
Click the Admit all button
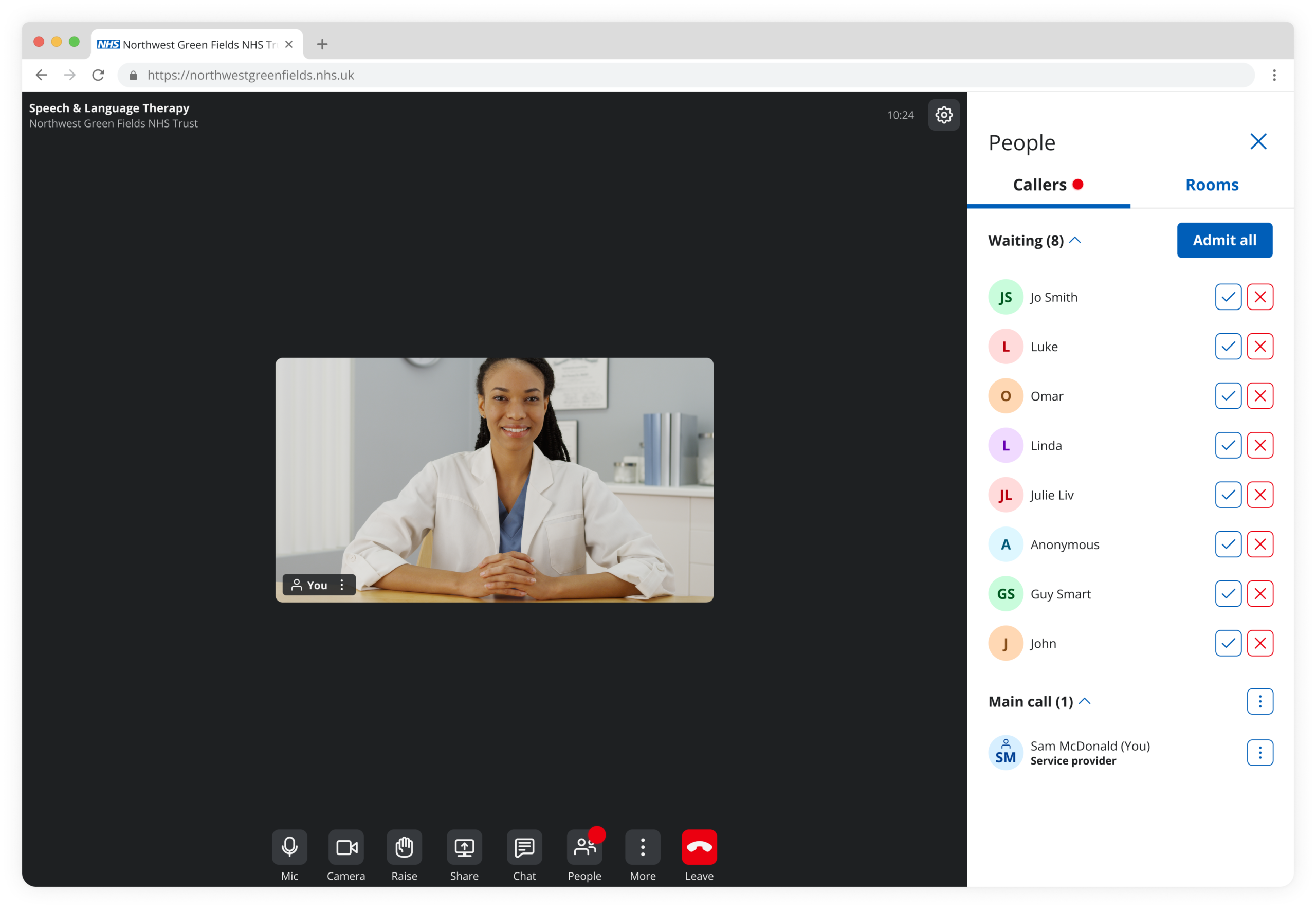(x=1224, y=240)
